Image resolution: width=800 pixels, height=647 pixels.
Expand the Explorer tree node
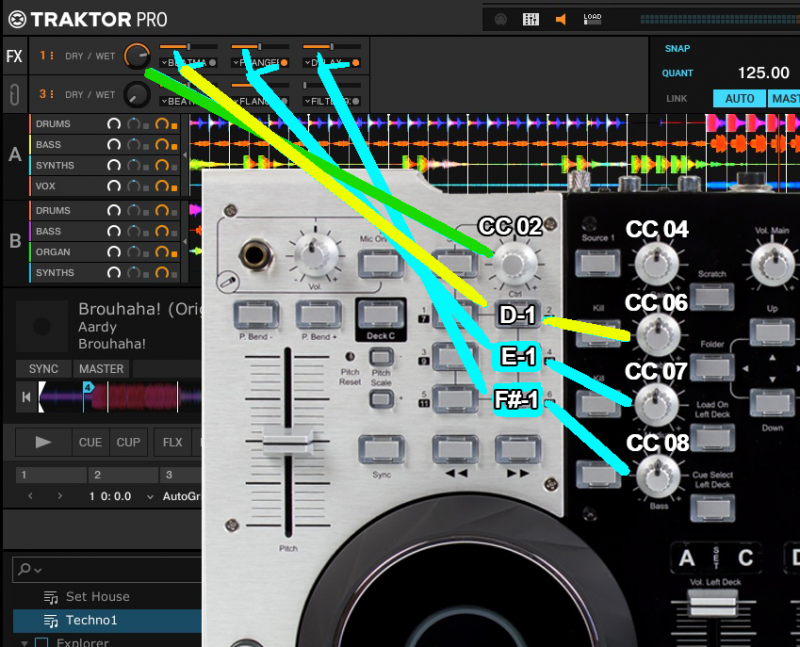click(24, 642)
